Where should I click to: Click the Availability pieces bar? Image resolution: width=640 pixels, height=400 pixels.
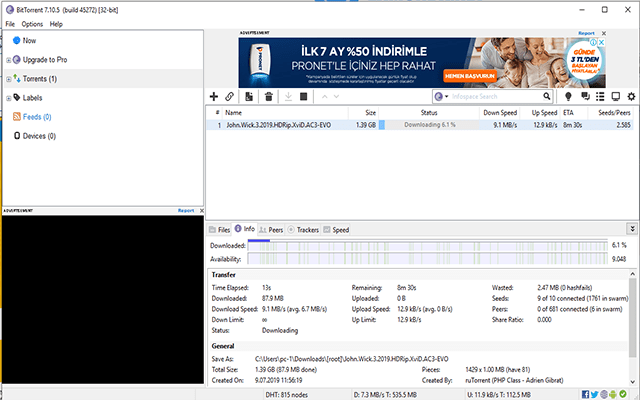427,259
